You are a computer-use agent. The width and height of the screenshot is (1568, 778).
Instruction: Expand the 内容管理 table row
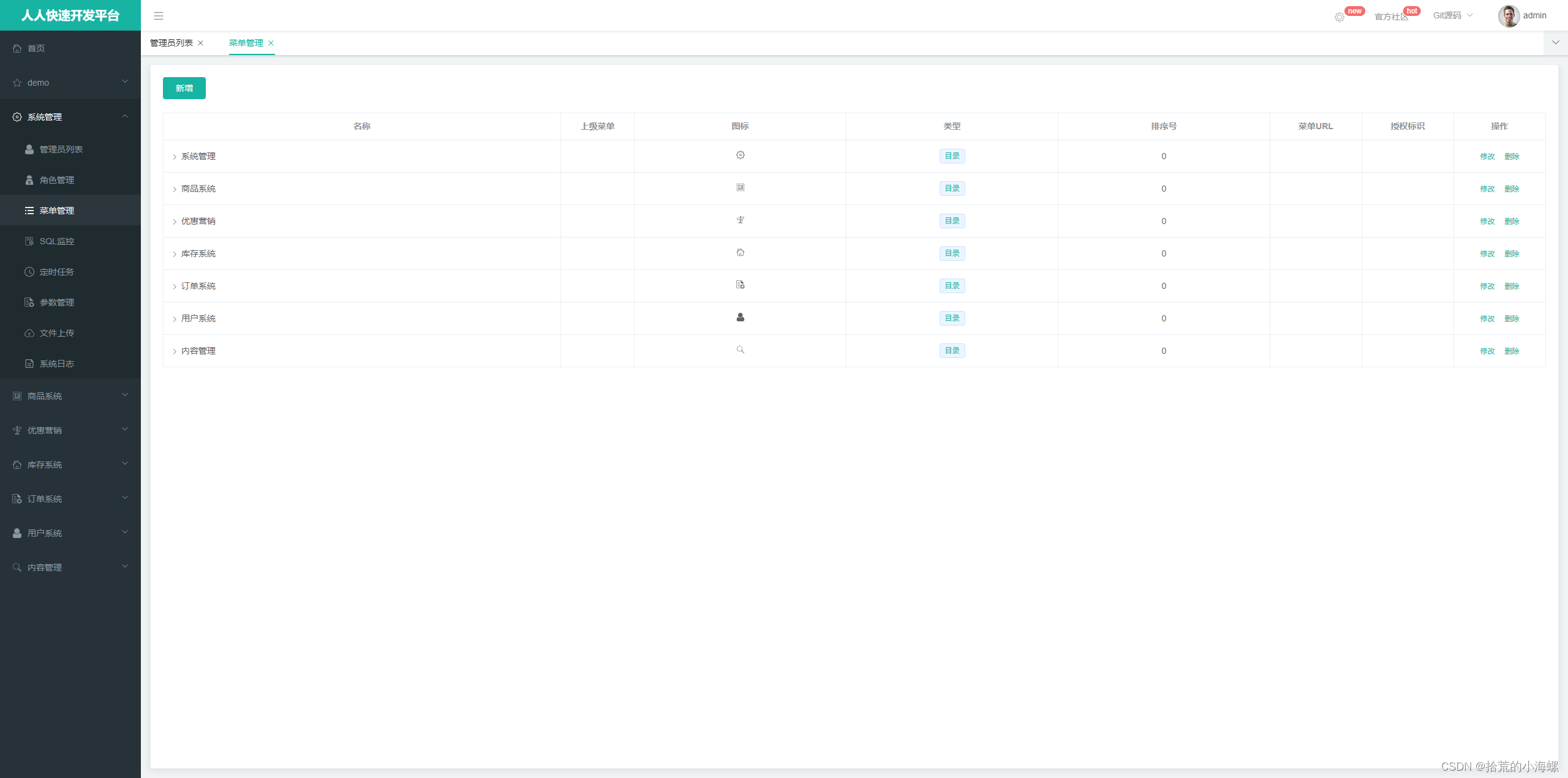[x=175, y=351]
